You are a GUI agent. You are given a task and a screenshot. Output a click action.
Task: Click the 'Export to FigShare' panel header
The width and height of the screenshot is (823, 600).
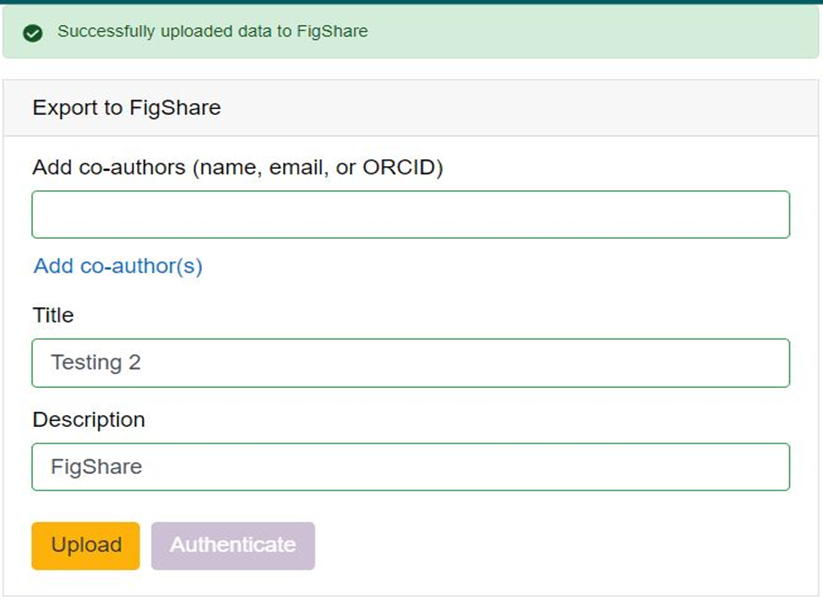[126, 108]
